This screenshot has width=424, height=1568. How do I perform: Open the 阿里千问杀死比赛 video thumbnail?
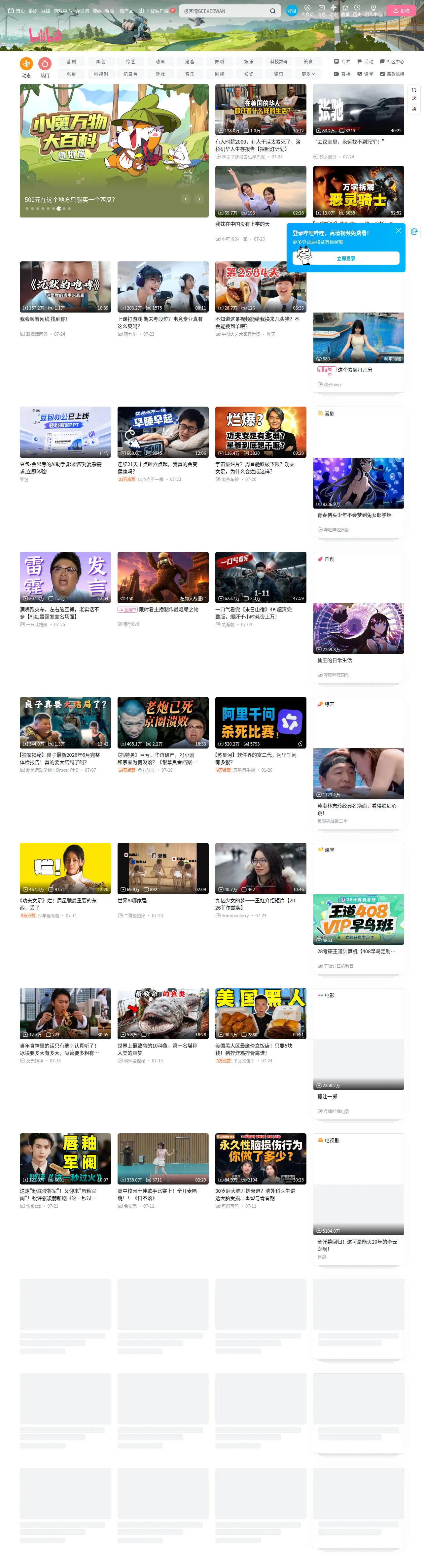(x=261, y=722)
